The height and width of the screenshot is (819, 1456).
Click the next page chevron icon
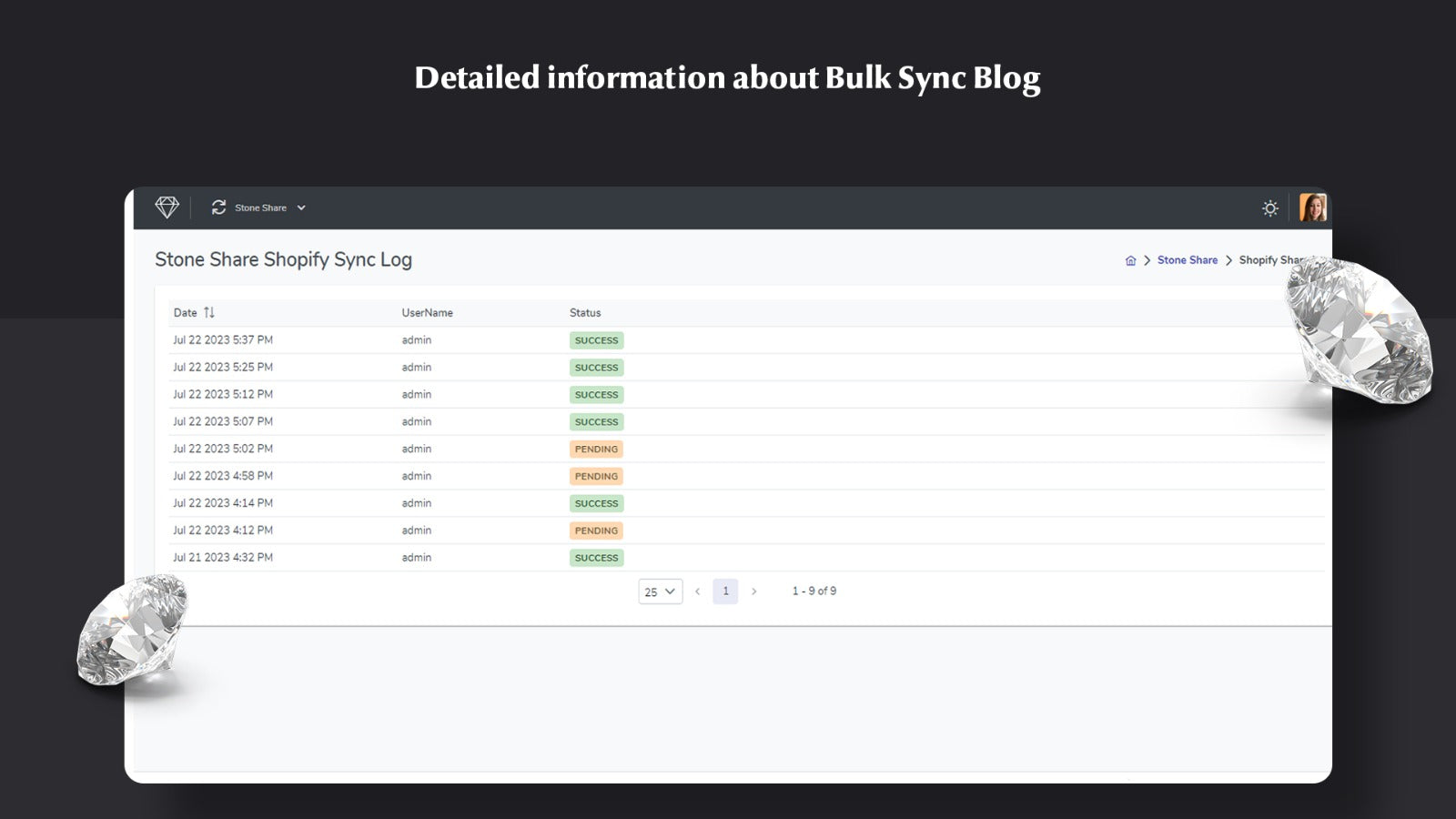(755, 591)
